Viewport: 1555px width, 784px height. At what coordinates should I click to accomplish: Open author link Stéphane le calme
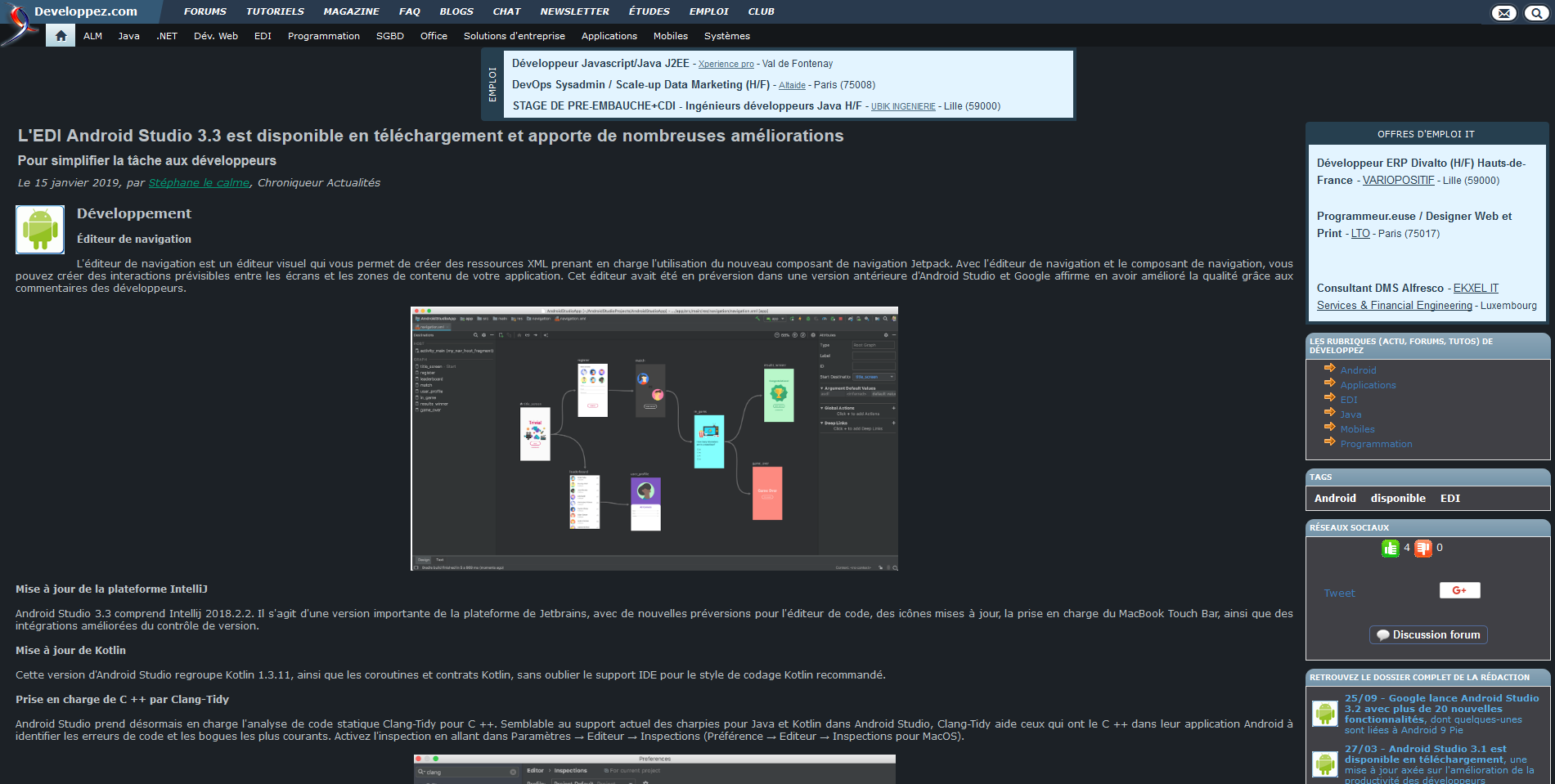pyautogui.click(x=199, y=182)
